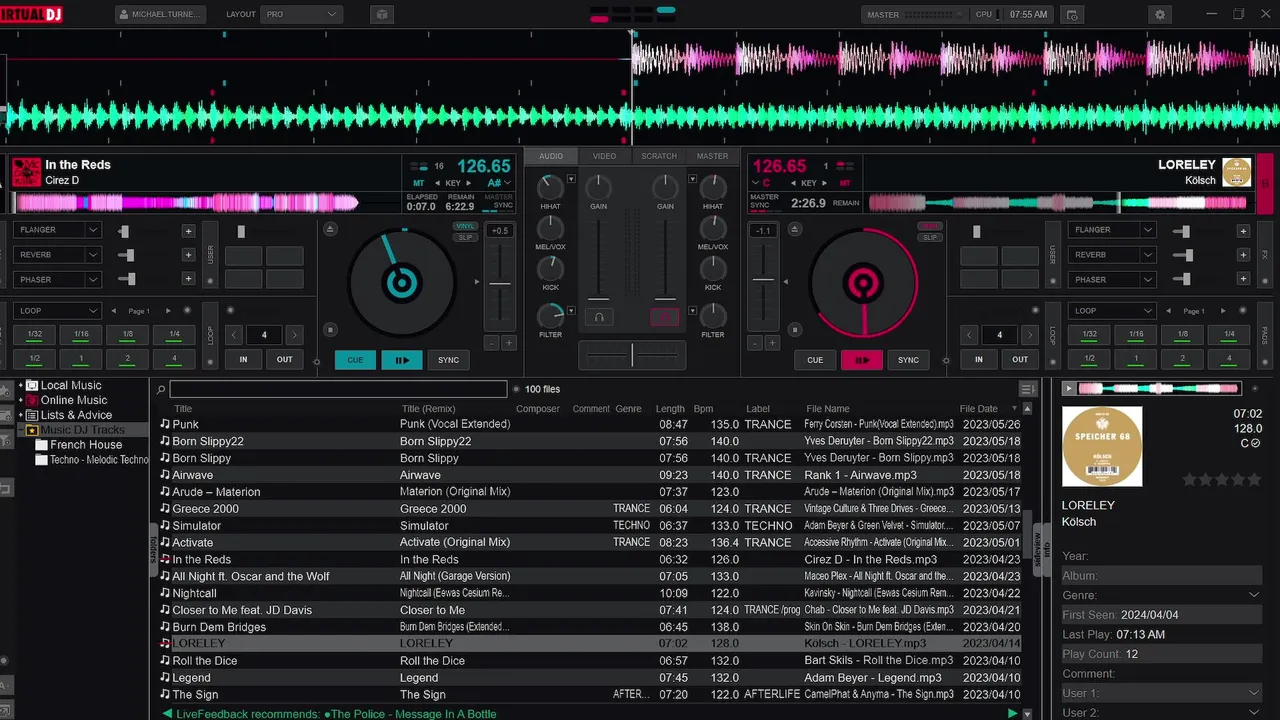Click the left deck stop icon
Viewport: 1280px width, 720px height.
tap(331, 329)
